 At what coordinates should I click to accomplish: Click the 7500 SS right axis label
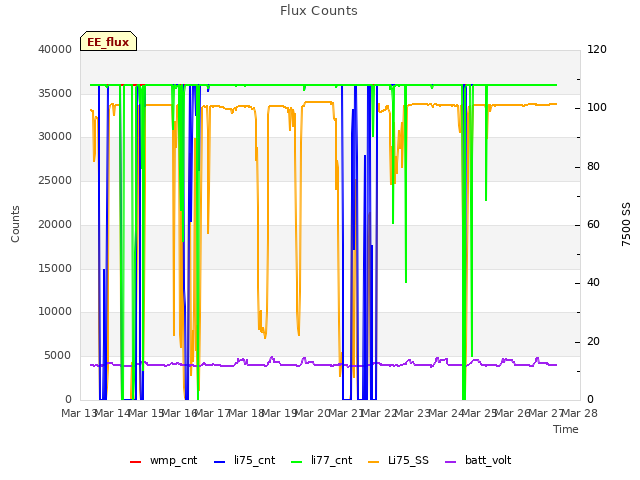coord(626,224)
